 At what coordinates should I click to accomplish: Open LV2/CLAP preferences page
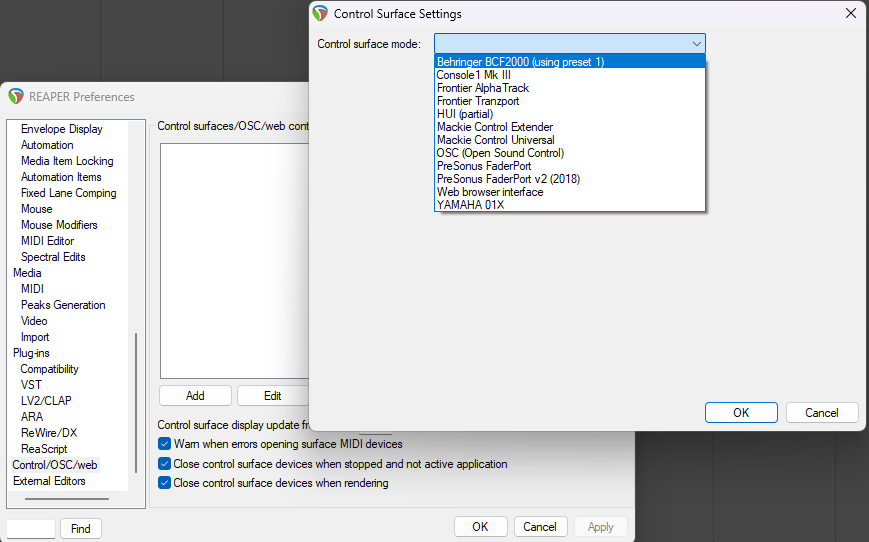pyautogui.click(x=46, y=401)
